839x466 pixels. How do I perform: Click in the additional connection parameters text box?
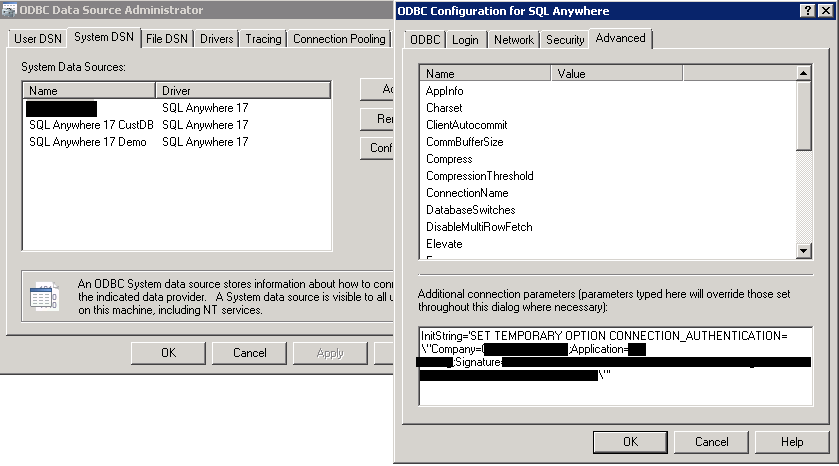(x=615, y=366)
